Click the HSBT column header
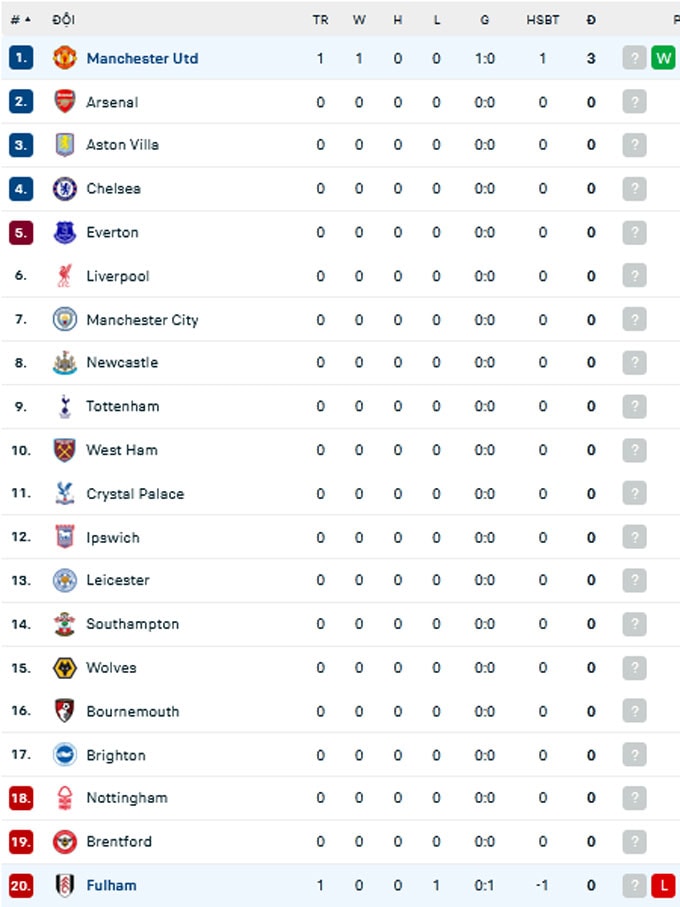680x907 pixels. click(x=542, y=20)
